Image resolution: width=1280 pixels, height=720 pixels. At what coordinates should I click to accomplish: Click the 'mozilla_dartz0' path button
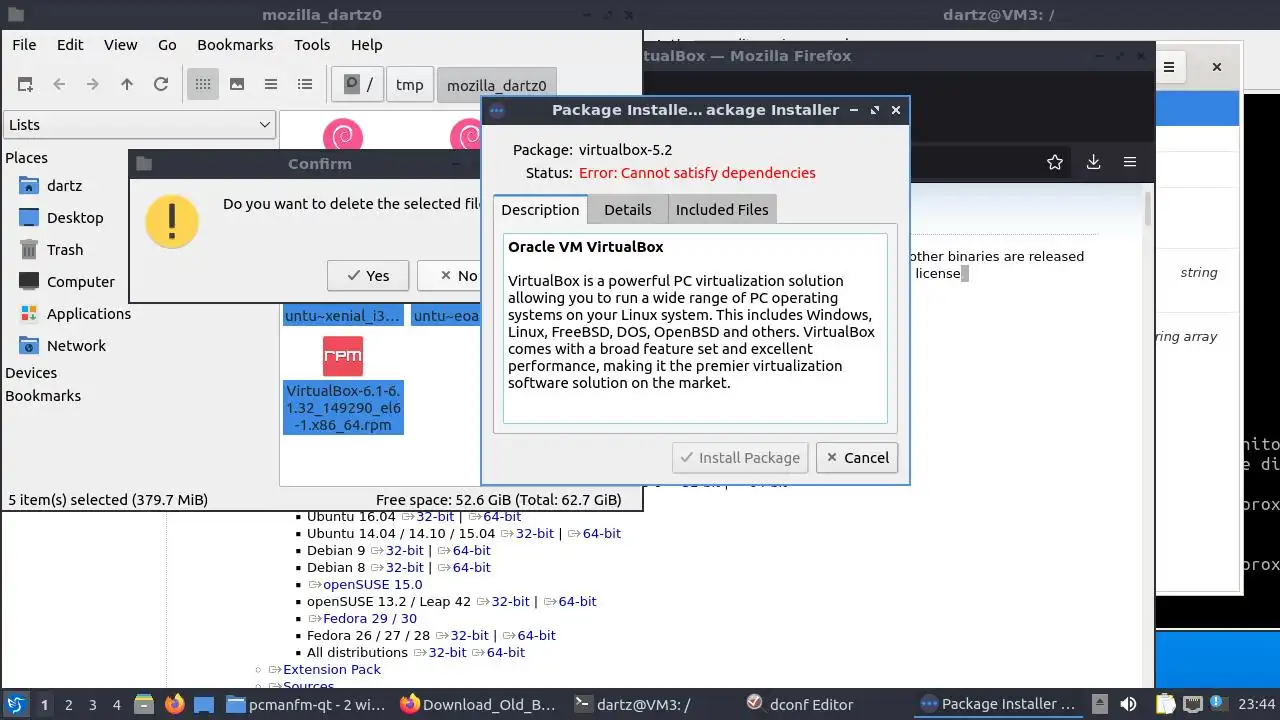(497, 85)
